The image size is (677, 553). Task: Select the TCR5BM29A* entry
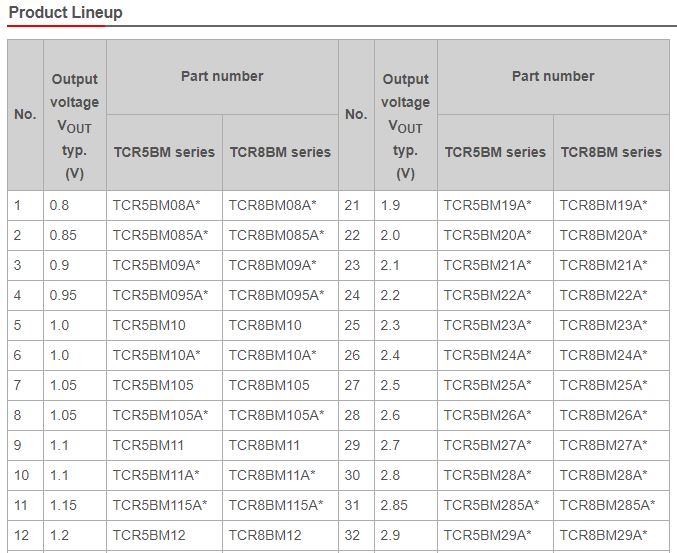click(488, 535)
